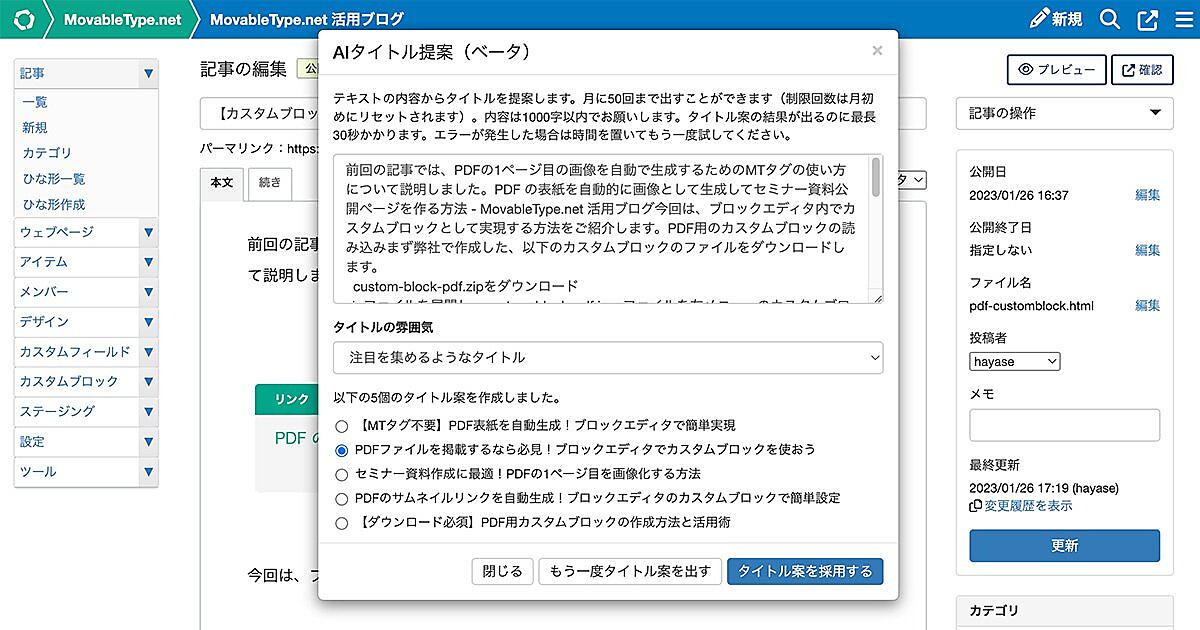1200x630 pixels.
Task: Select radio option セミナー資料作成に最適
Action: (x=342, y=475)
